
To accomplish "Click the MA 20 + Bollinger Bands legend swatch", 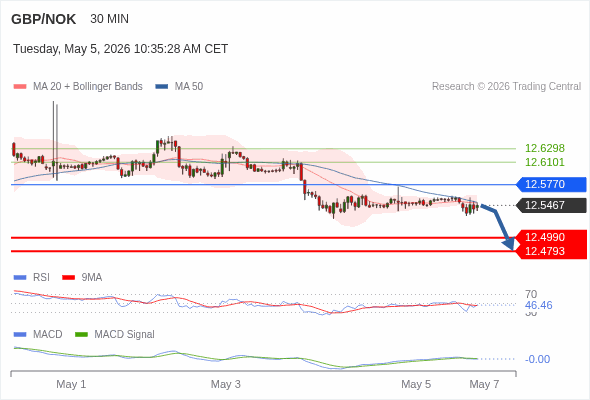I will tap(20, 87).
